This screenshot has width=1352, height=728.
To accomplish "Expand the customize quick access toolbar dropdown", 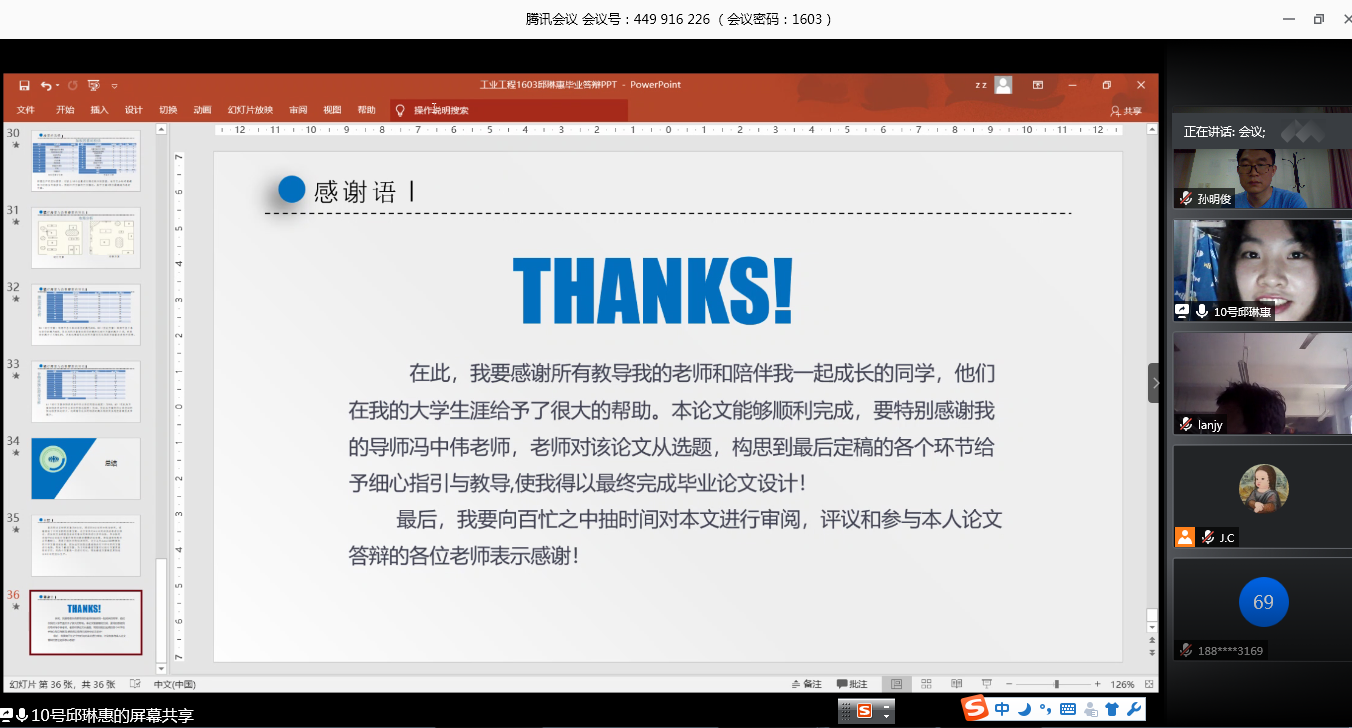I will [114, 86].
